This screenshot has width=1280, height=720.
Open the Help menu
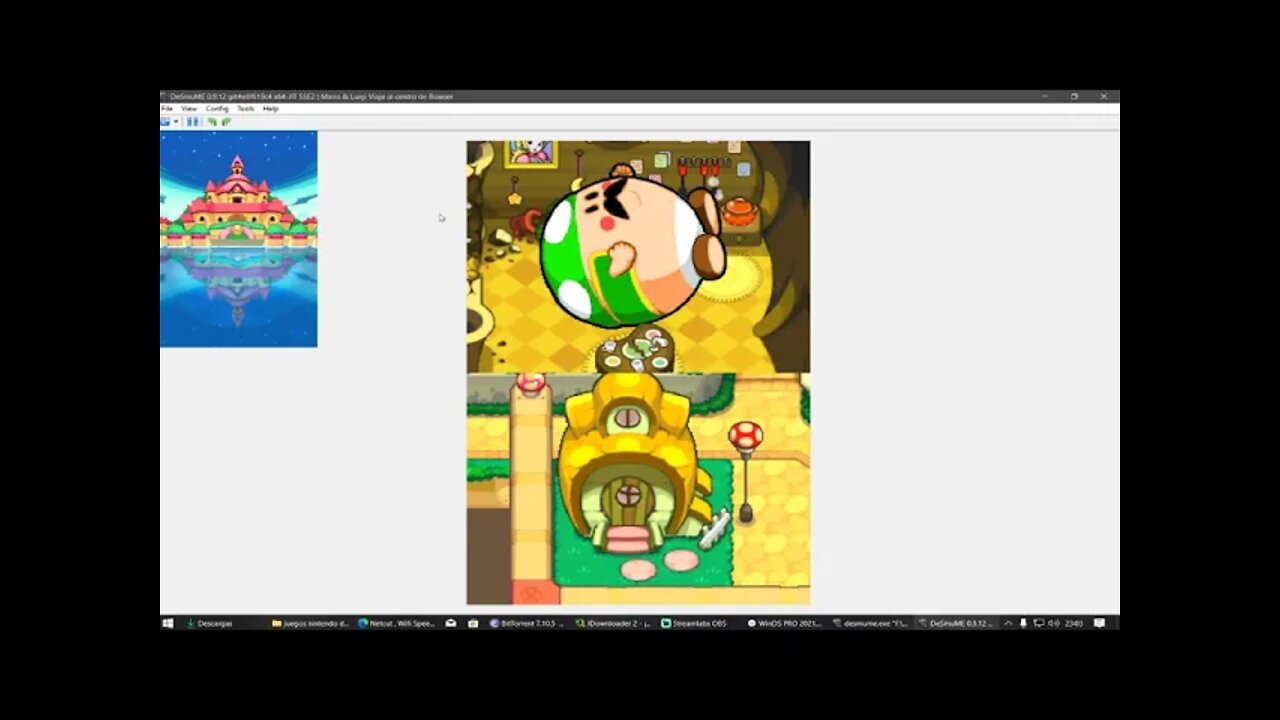pyautogui.click(x=270, y=108)
